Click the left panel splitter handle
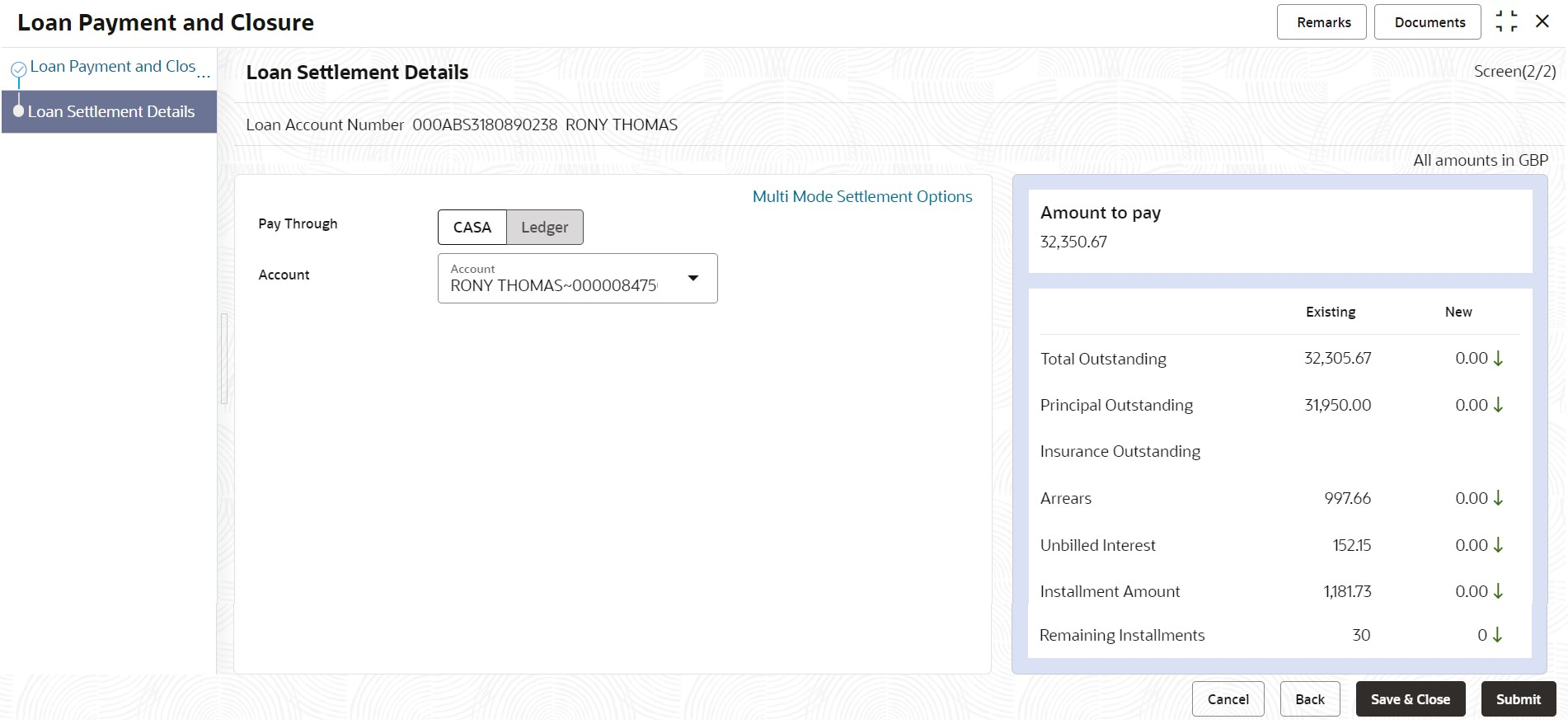The width and height of the screenshot is (1568, 724). (223, 359)
